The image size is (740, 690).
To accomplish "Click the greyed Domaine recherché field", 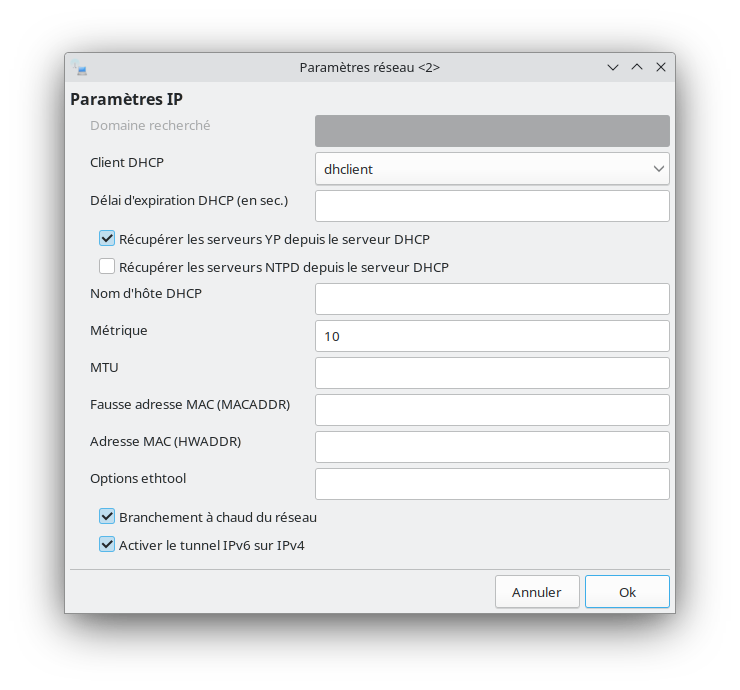I will pos(492,131).
